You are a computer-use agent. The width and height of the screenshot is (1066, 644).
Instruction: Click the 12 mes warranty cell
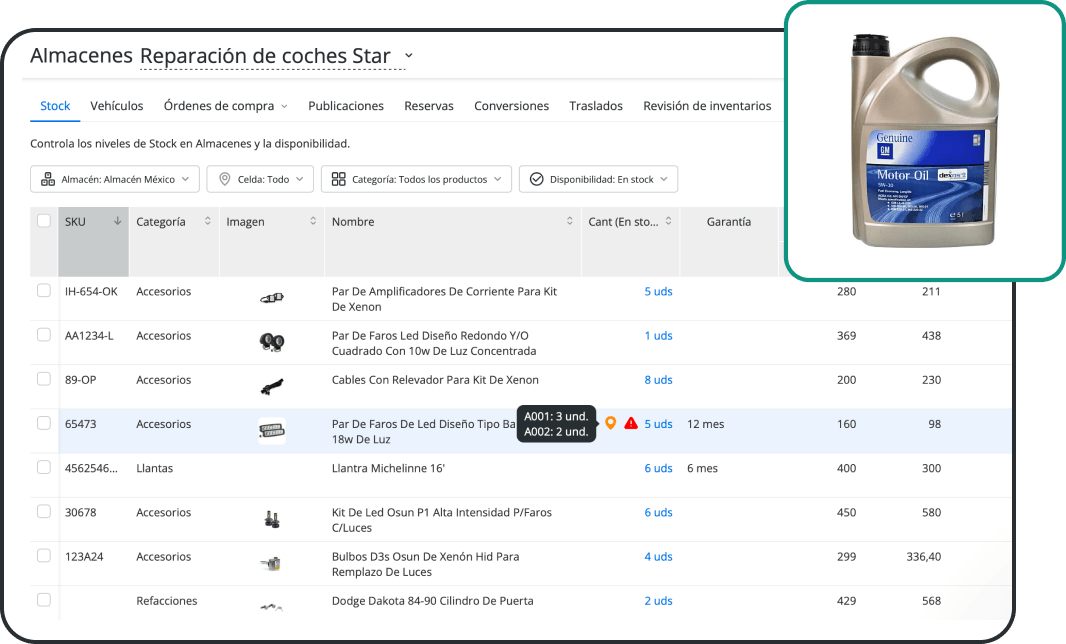click(706, 424)
